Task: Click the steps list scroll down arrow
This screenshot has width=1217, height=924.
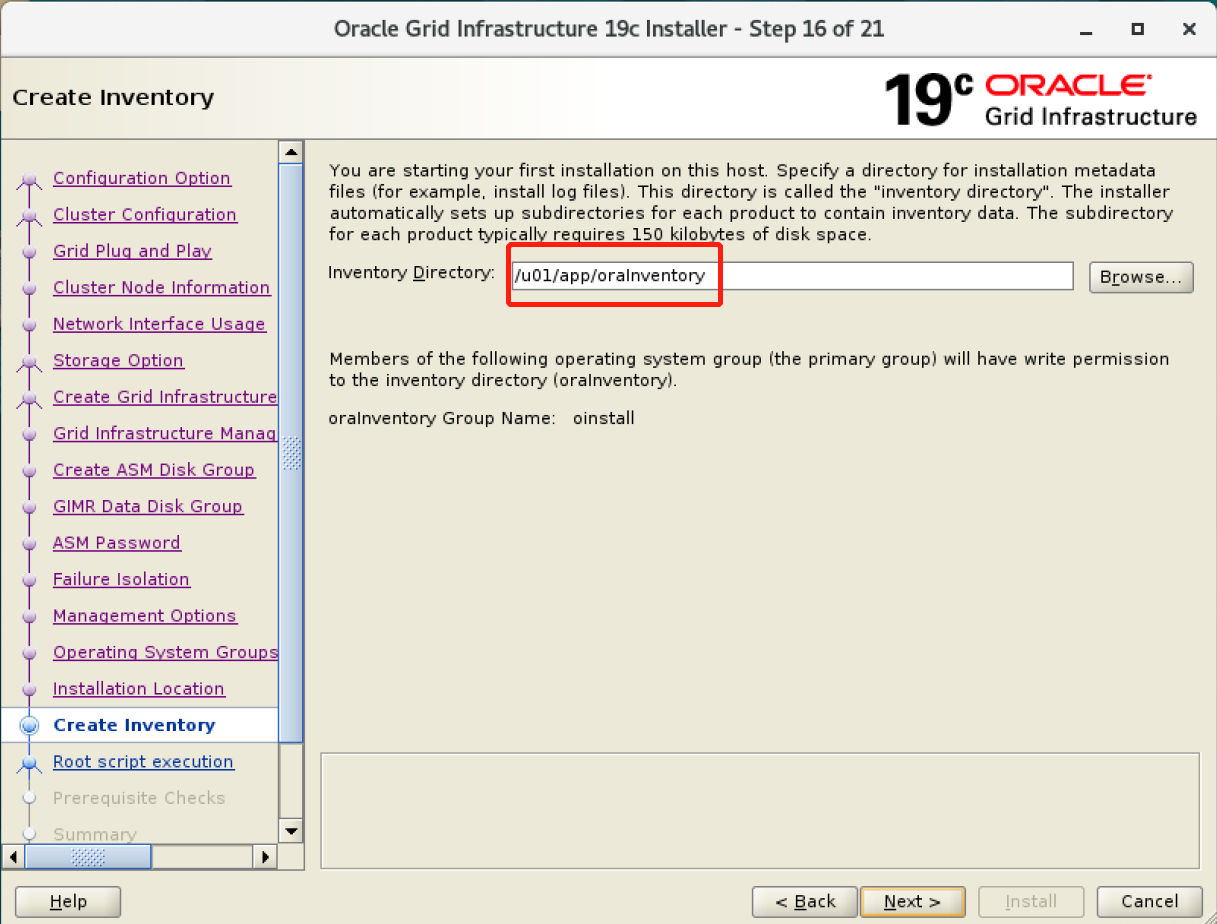Action: (x=291, y=830)
